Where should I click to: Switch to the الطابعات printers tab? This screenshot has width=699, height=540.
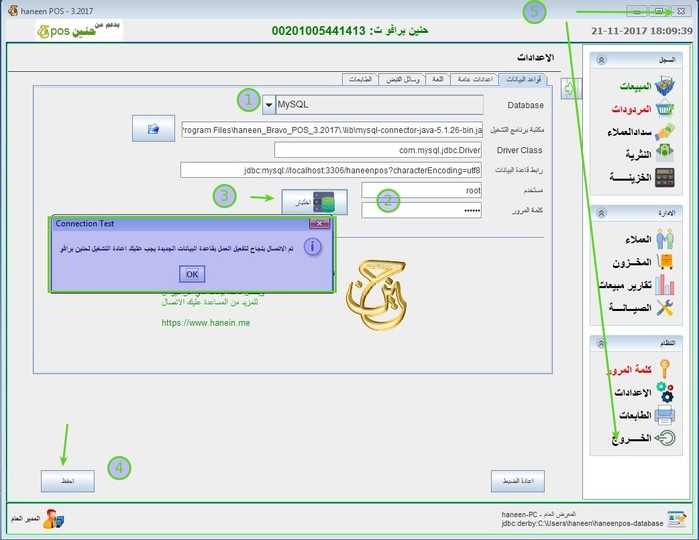click(360, 79)
